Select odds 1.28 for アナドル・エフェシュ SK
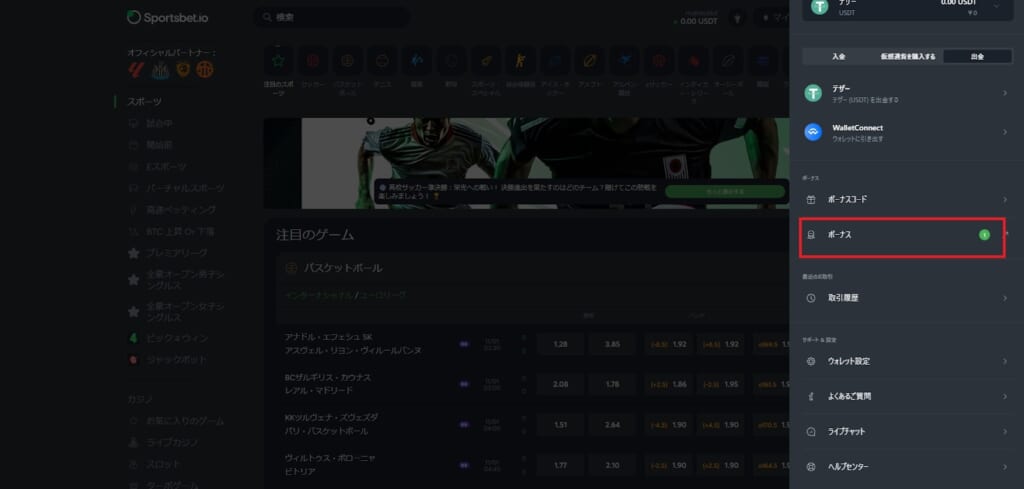1024x489 pixels. pos(560,344)
